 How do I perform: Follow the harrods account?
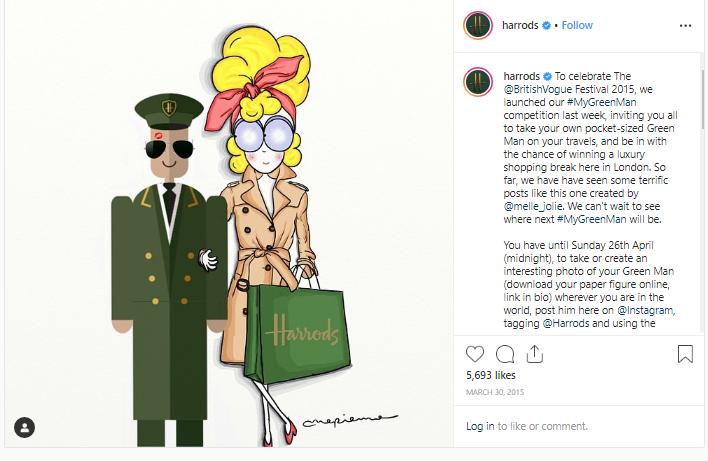[x=577, y=25]
